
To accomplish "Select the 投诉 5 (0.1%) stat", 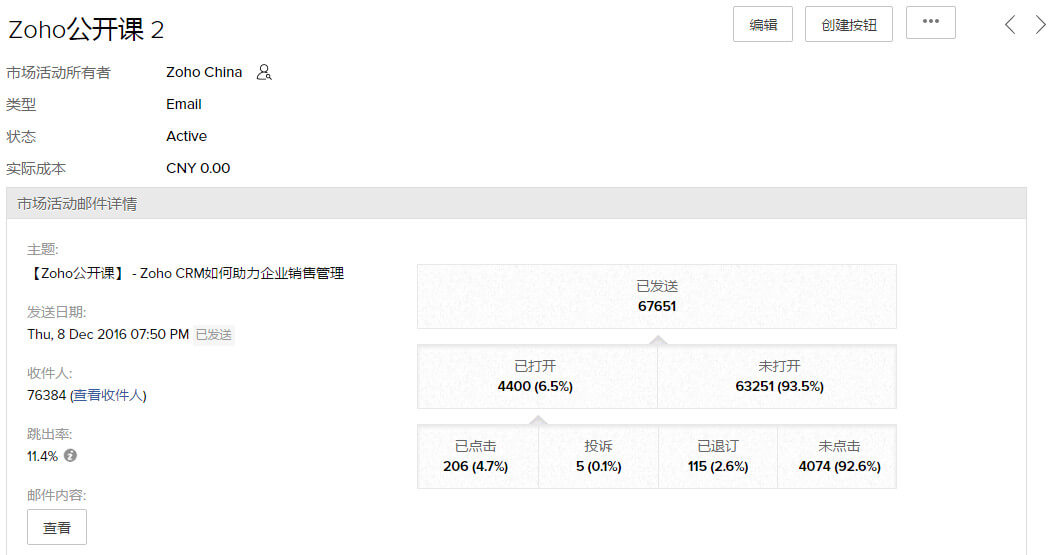I will click(598, 456).
